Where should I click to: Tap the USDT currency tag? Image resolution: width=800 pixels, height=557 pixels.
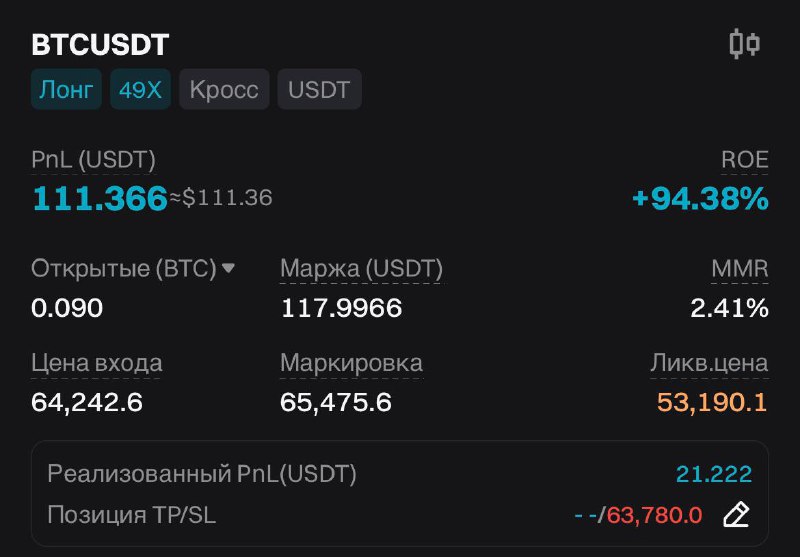(x=319, y=89)
